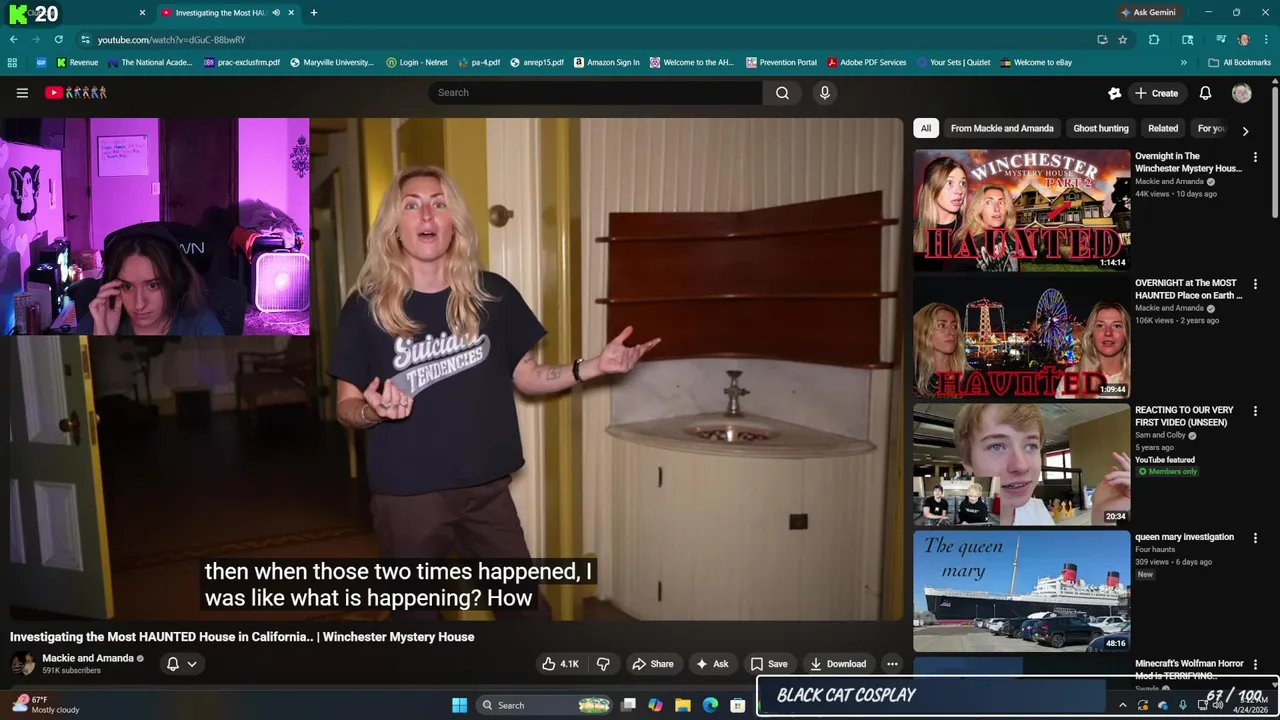Open the glowing icon left of Create

(1114, 93)
